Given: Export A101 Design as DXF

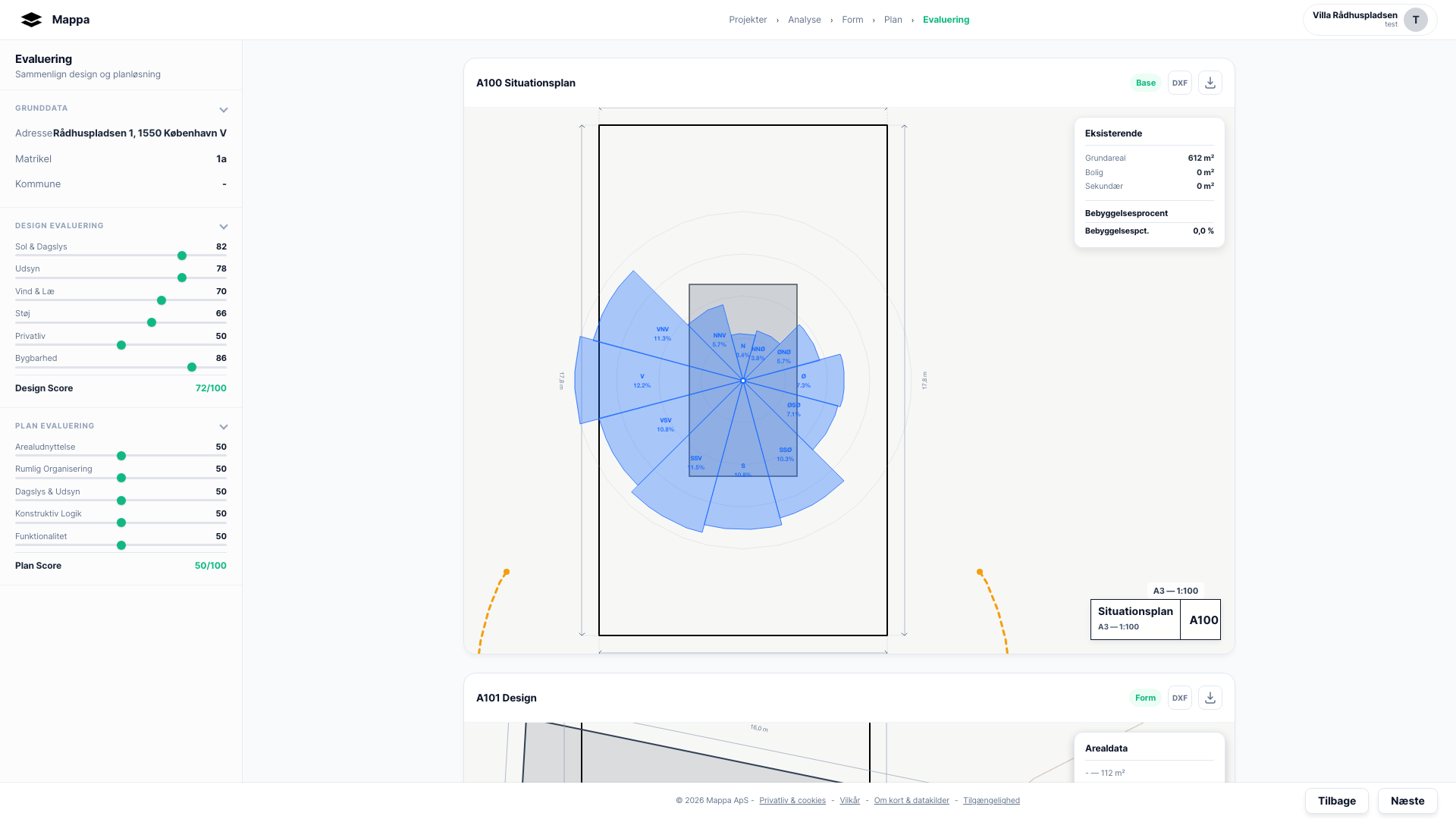Looking at the screenshot, I should coord(1180,698).
